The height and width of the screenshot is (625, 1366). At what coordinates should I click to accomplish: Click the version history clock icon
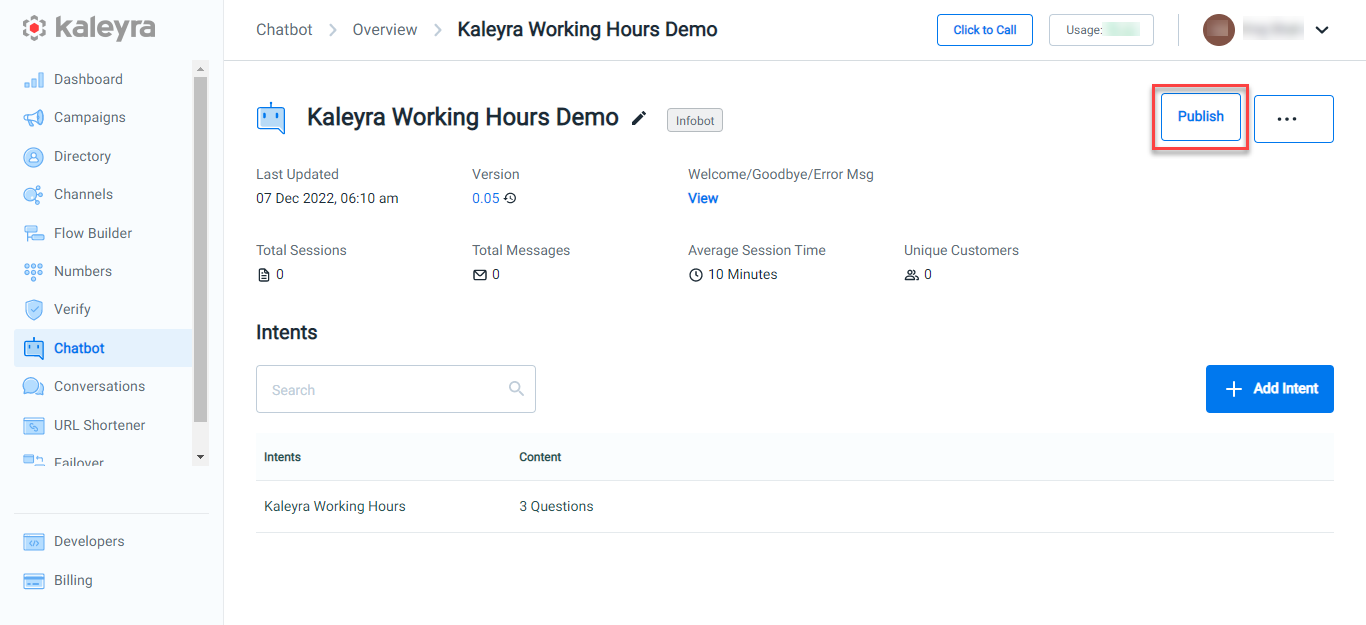pos(510,198)
